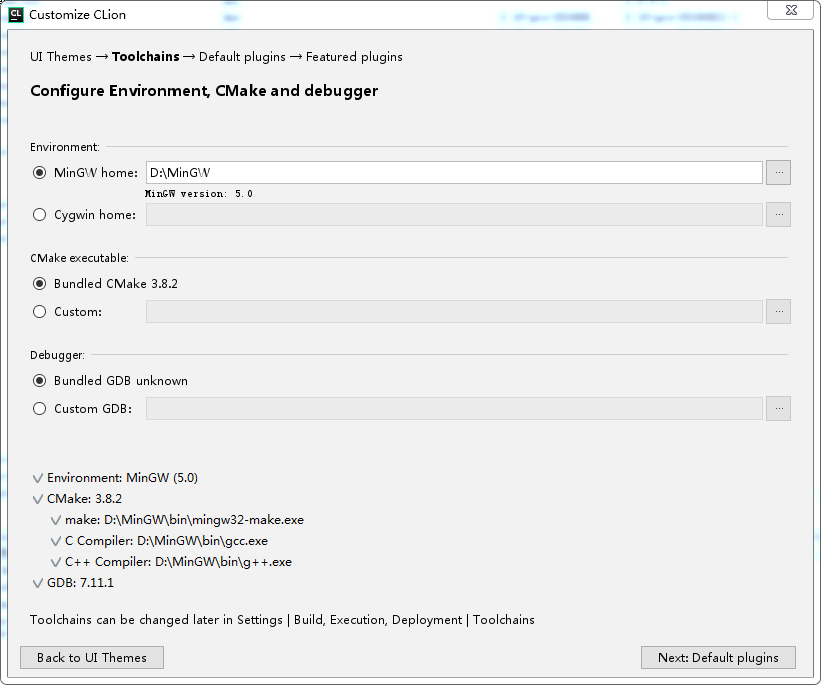Viewport: 821px width, 685px height.
Task: Click browse button beside Custom CMake field
Action: point(778,311)
